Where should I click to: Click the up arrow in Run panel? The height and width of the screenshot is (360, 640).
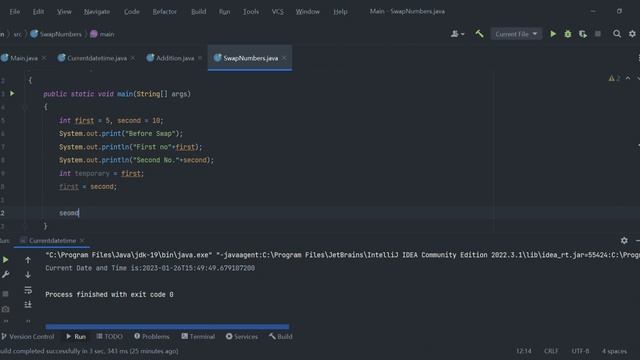(x=28, y=260)
